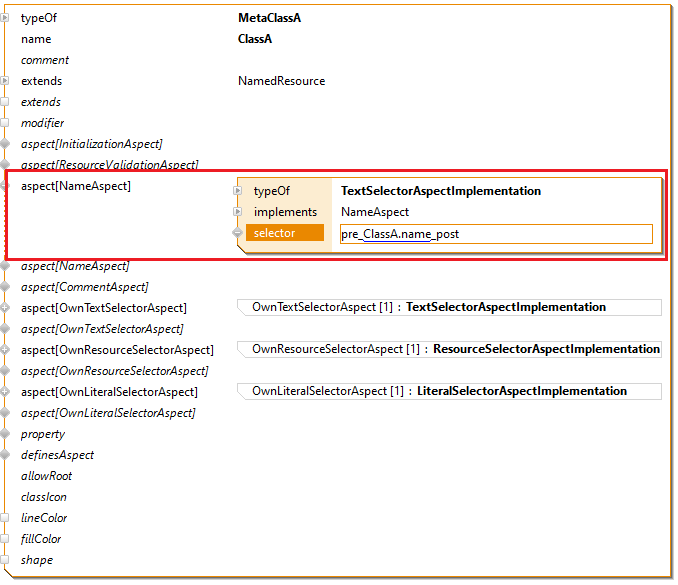Select italic extends label
Screen dimensions: 678x585
[41, 102]
